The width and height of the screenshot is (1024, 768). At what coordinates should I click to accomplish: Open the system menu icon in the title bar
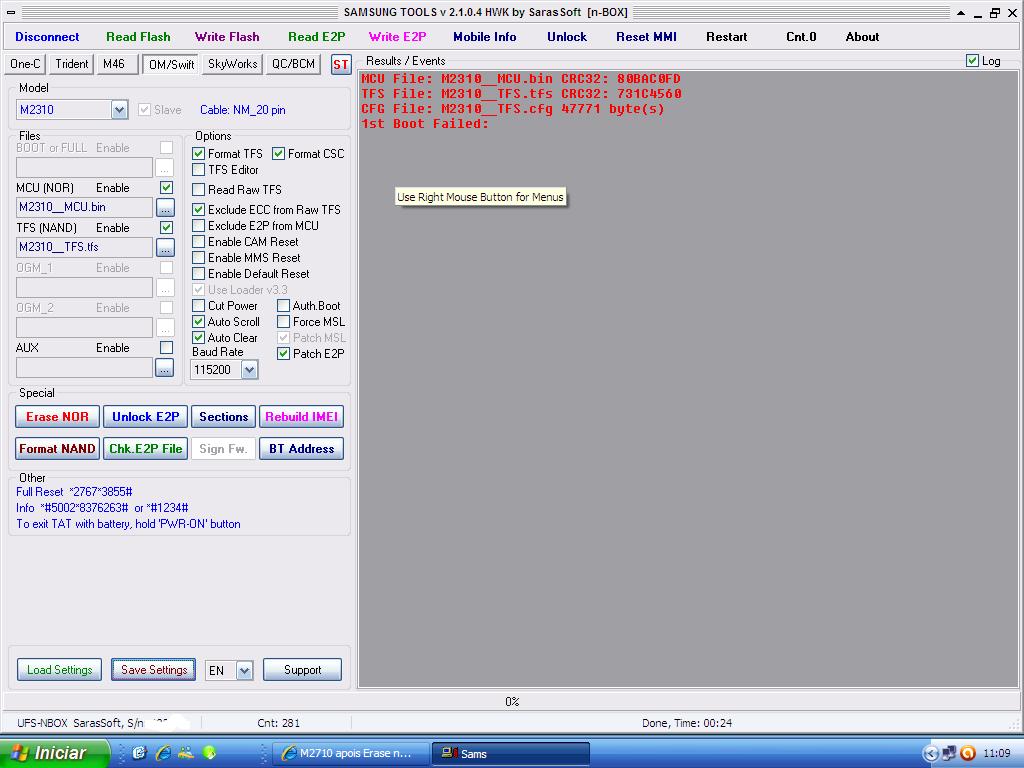(x=11, y=12)
